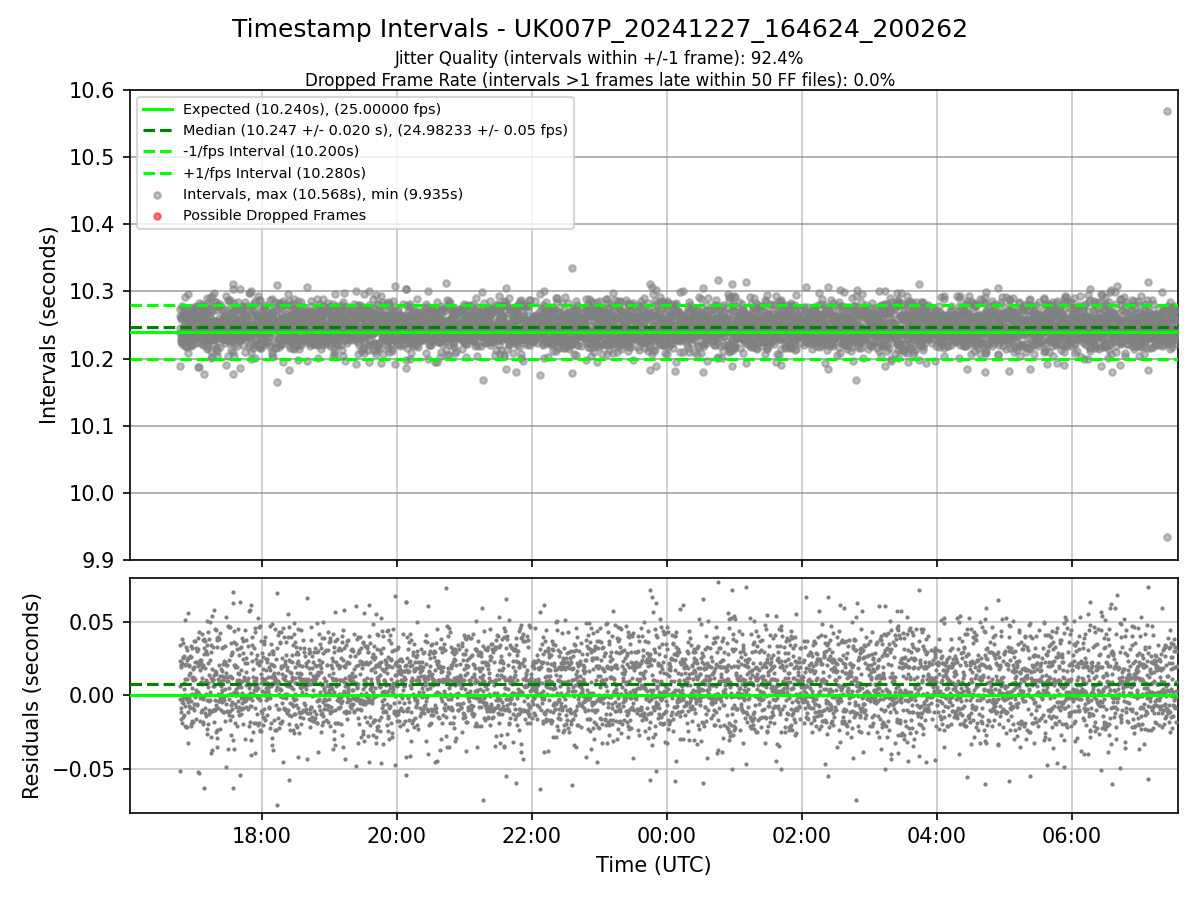This screenshot has width=1200, height=900.
Task: Click the Residuals (seconds) y-axis label
Action: [x=31, y=695]
